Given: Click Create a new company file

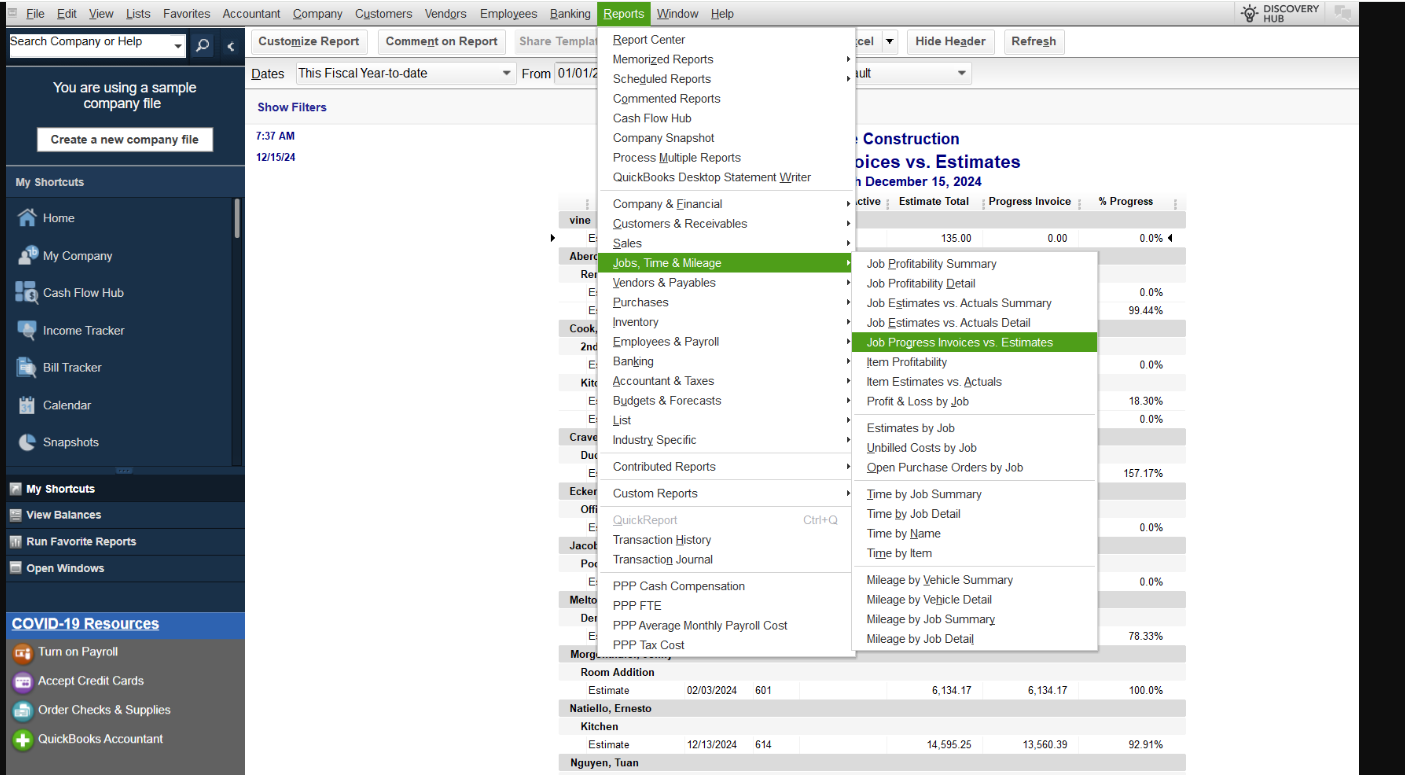Looking at the screenshot, I should (x=125, y=140).
